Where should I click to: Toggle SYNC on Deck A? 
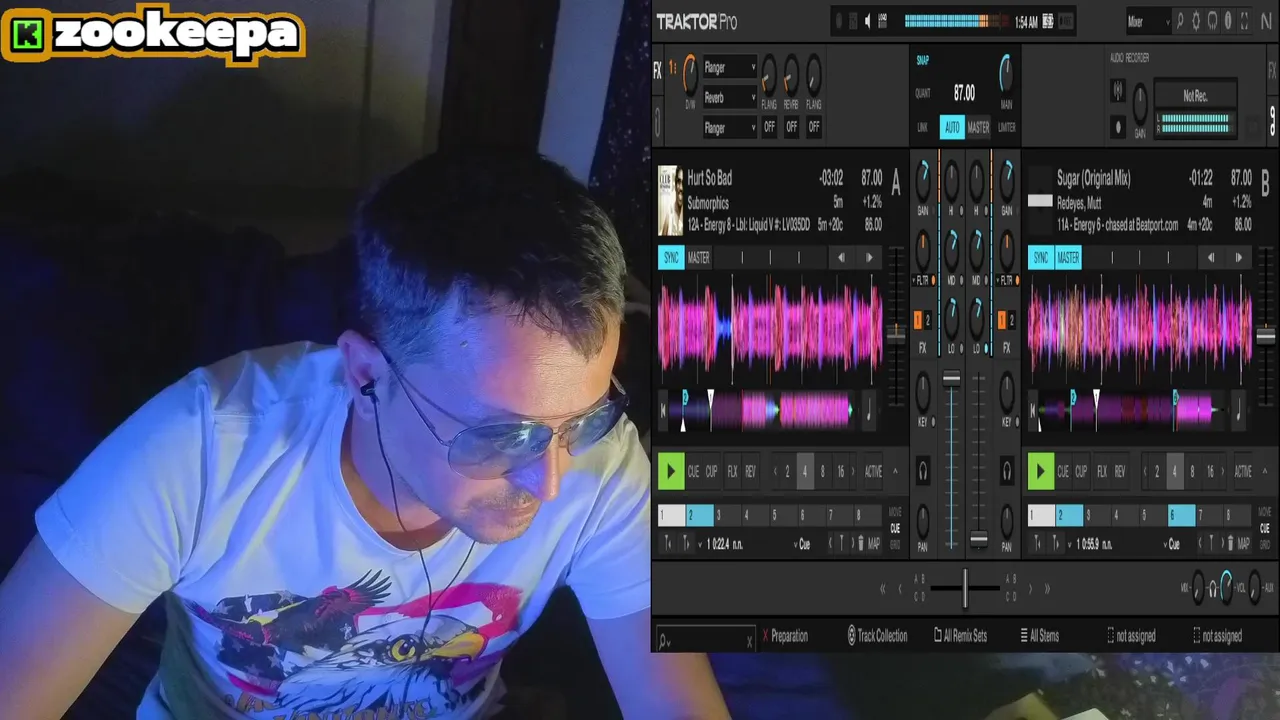point(671,258)
